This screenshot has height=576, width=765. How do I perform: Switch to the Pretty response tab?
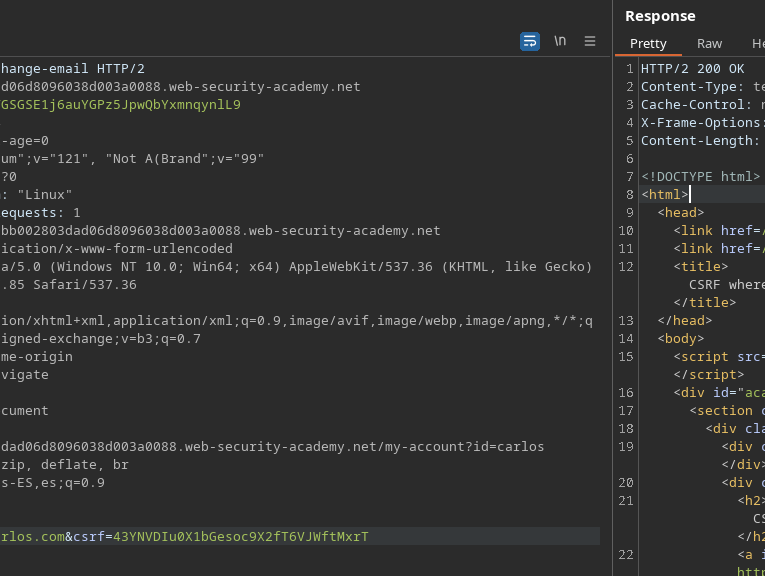pyautogui.click(x=648, y=43)
